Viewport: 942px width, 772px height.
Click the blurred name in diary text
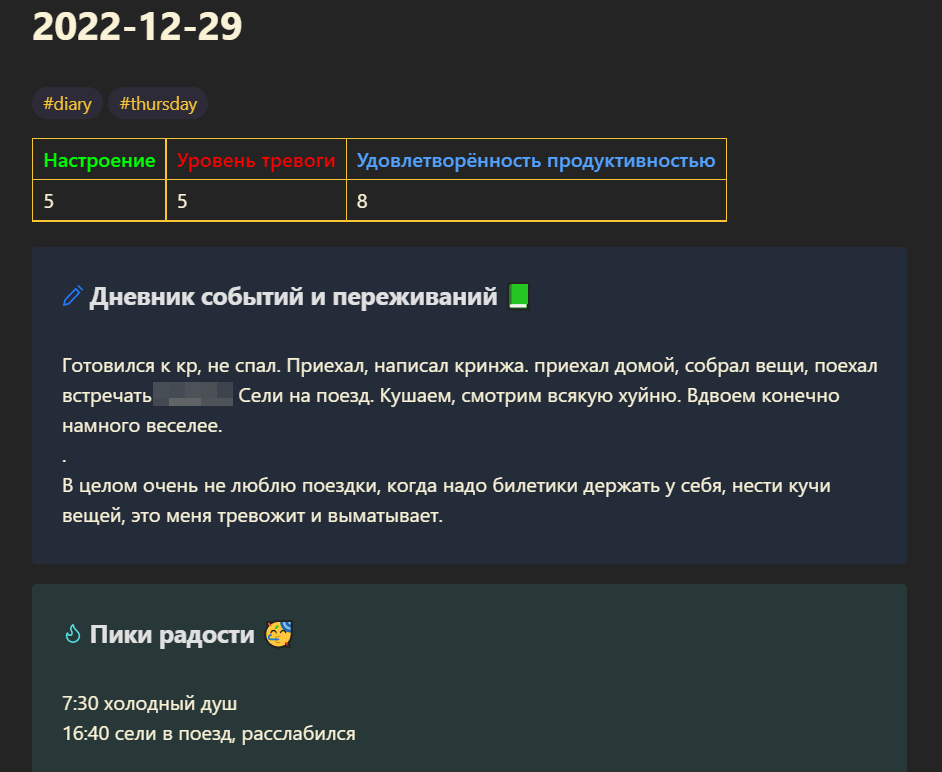(x=193, y=395)
